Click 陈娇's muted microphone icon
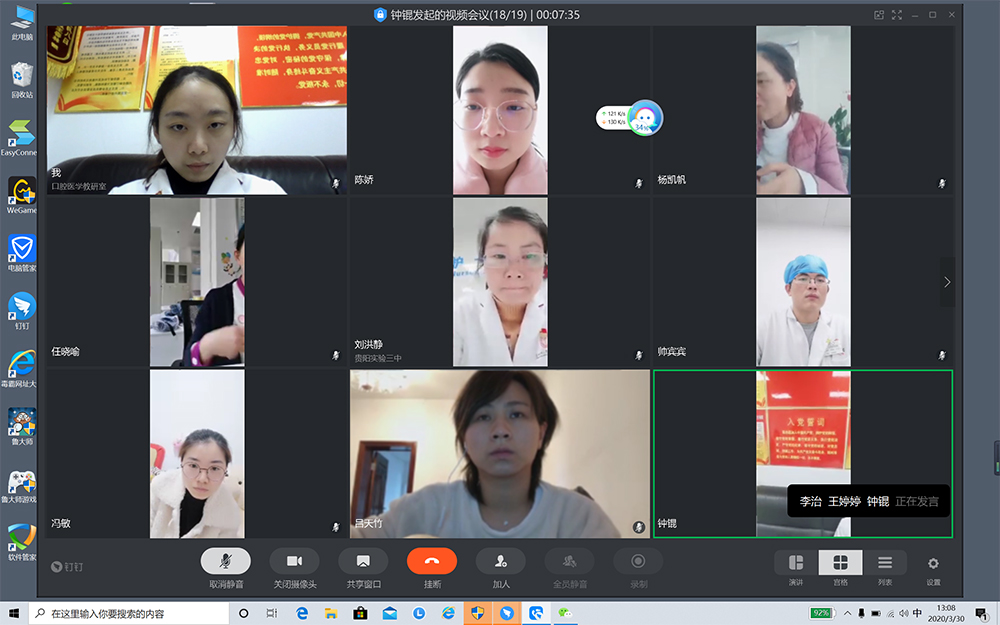1000x625 pixels. pyautogui.click(x=638, y=184)
